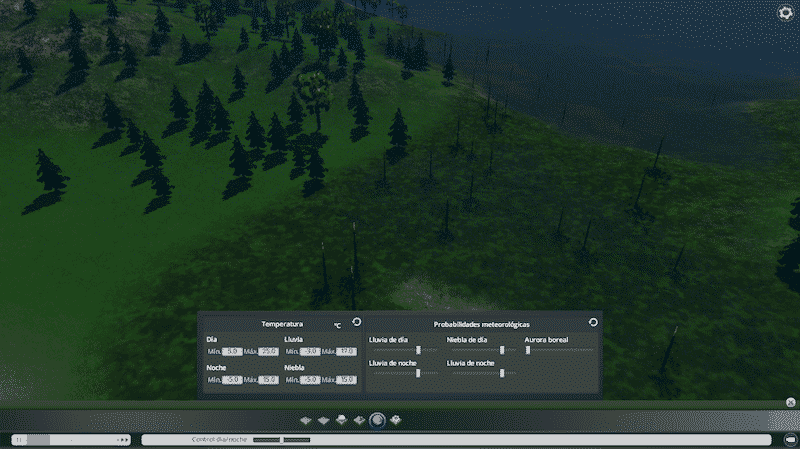Select the cloud-topped tile icon in the toolbar
The height and width of the screenshot is (449, 800).
(342, 420)
